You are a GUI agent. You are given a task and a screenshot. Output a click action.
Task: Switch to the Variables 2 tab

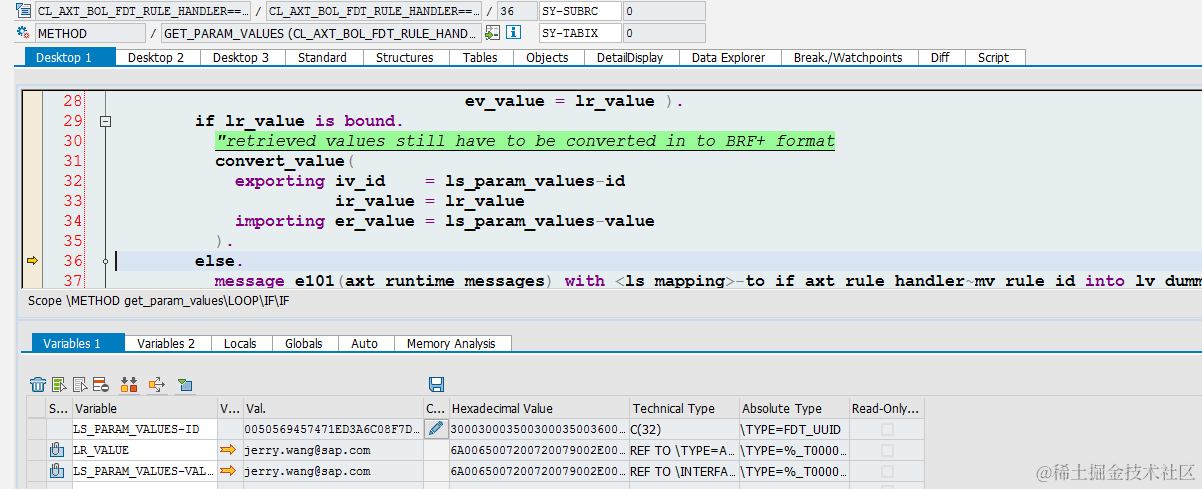coord(166,343)
